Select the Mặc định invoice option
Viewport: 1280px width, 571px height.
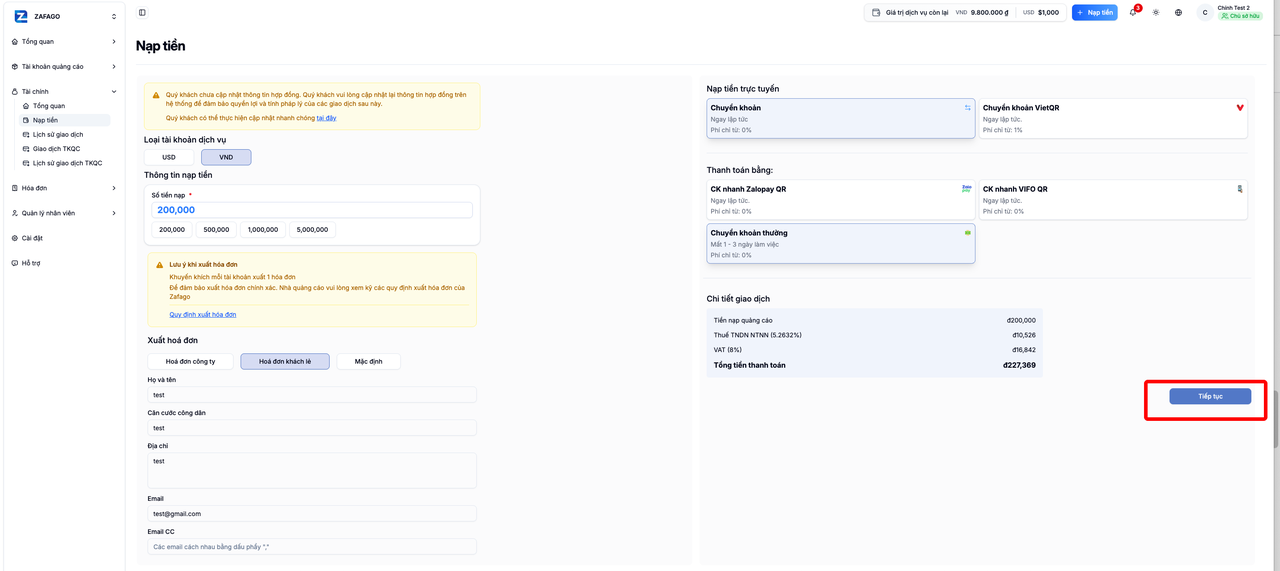pyautogui.click(x=368, y=361)
